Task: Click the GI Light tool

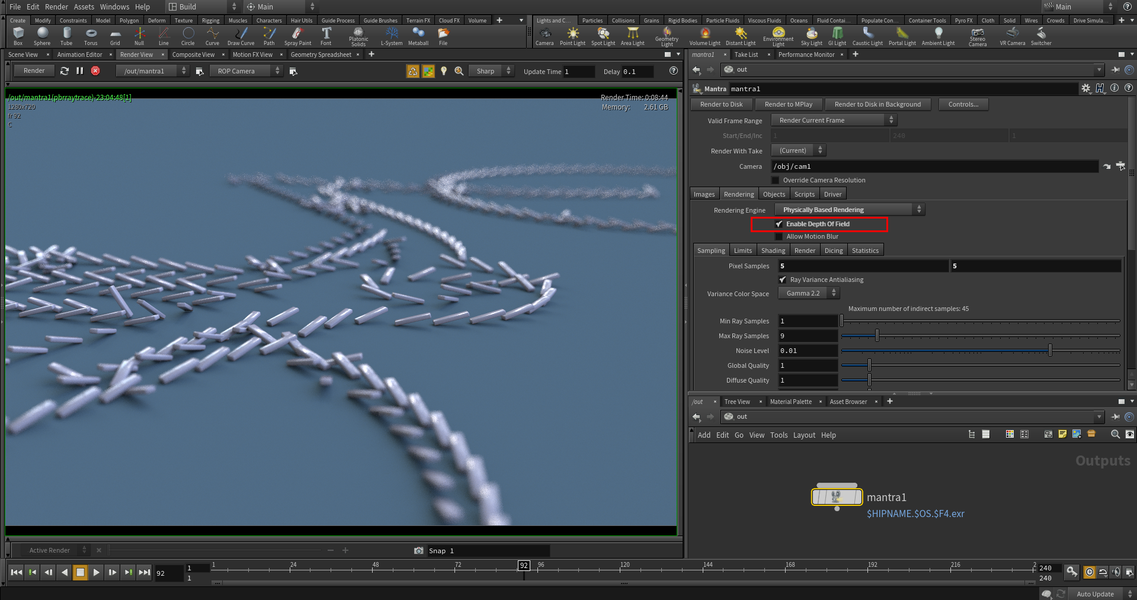Action: pyautogui.click(x=838, y=36)
